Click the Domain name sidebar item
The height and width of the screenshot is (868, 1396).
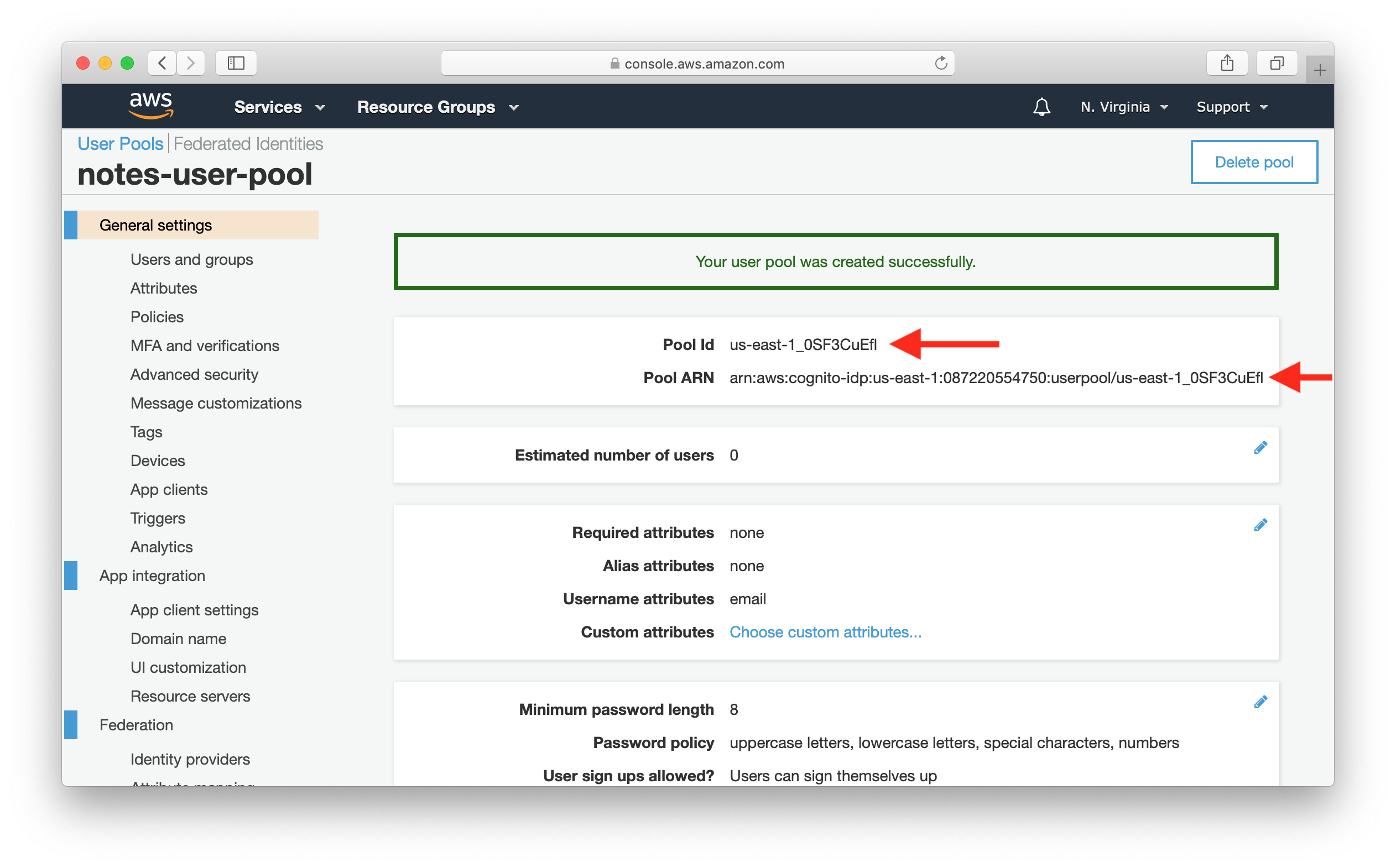point(180,638)
